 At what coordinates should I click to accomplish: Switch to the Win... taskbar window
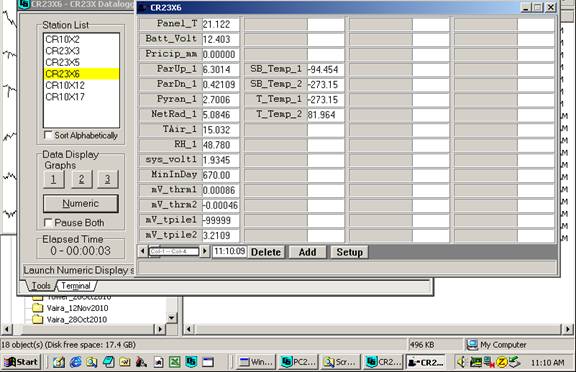[256, 362]
